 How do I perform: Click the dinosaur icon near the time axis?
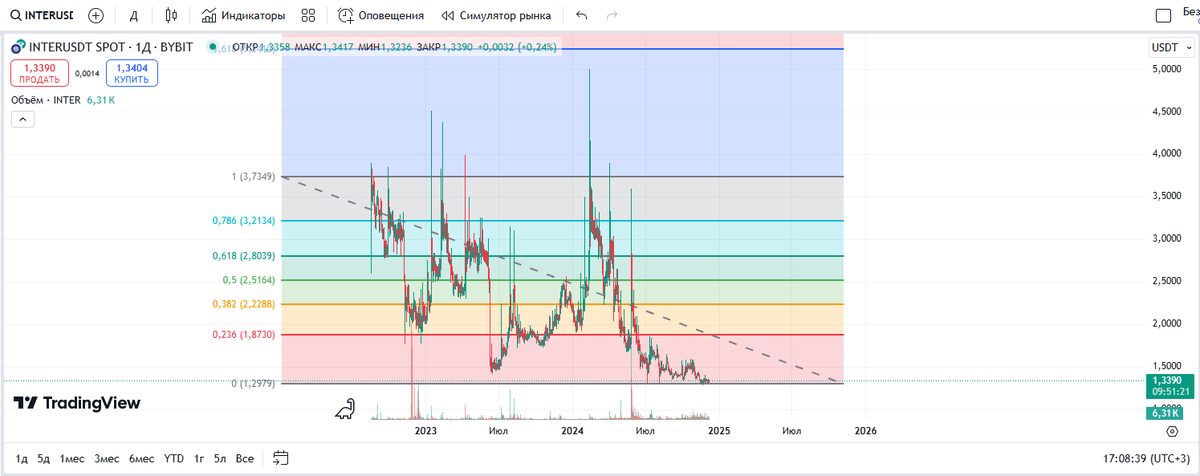tap(345, 407)
